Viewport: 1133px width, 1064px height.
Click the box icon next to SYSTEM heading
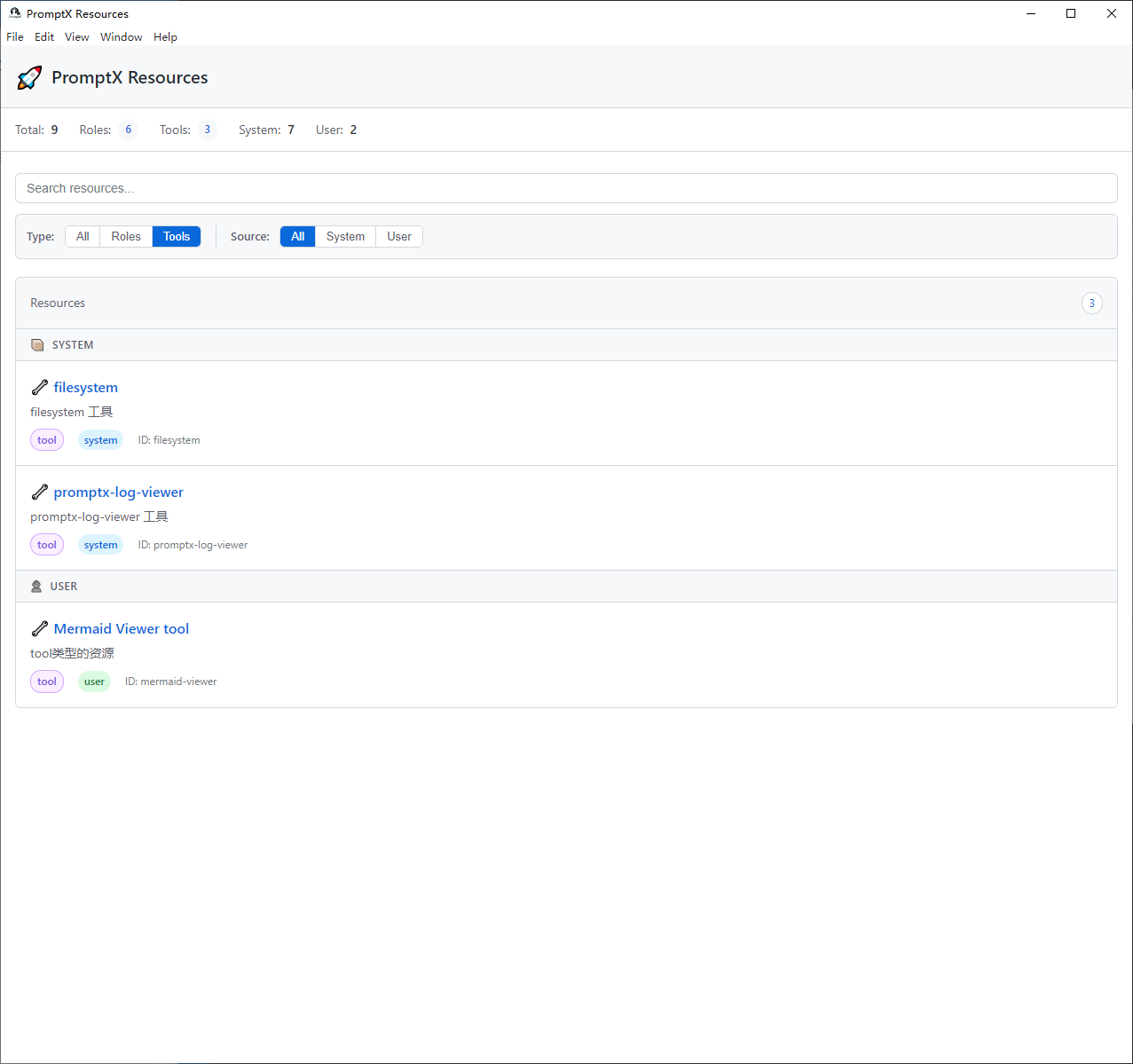(x=37, y=345)
